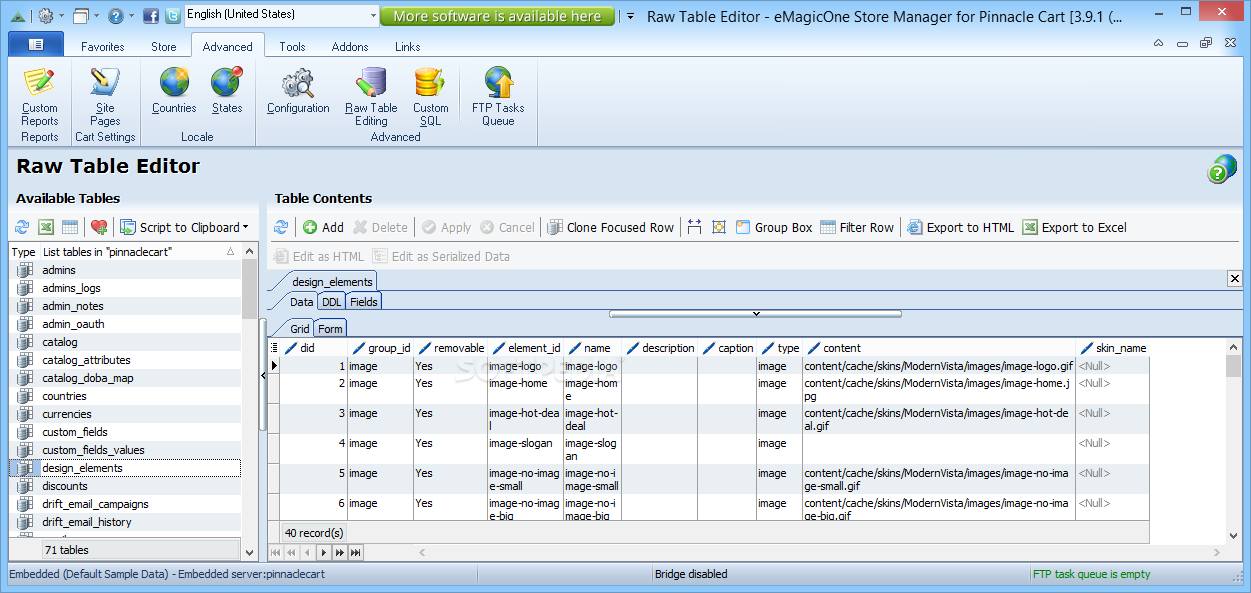The height and width of the screenshot is (593, 1251).
Task: Click the blue help question-mark icon in title bar
Action: (115, 16)
